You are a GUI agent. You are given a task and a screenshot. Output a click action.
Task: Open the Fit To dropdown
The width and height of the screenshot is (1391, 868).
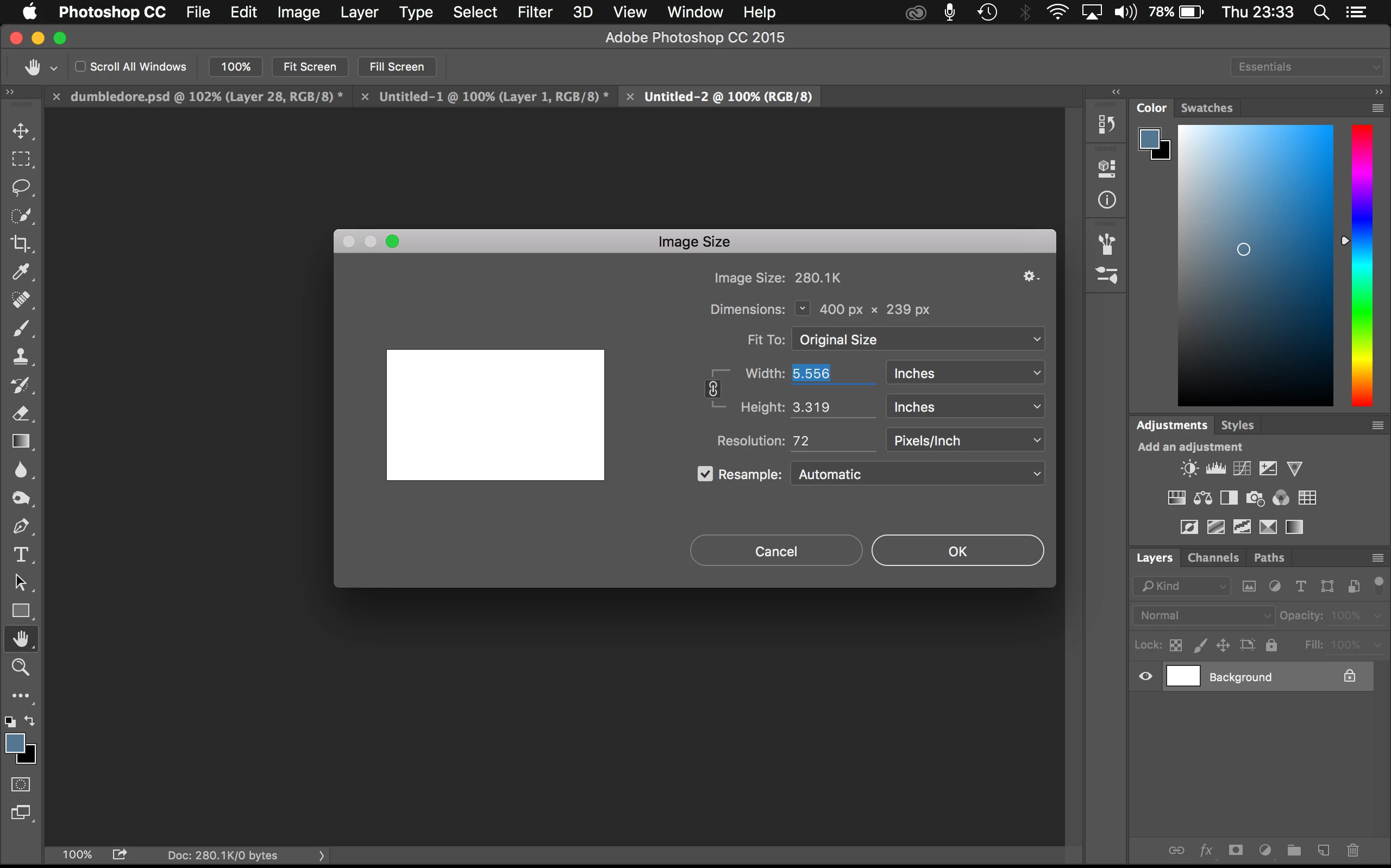(917, 339)
